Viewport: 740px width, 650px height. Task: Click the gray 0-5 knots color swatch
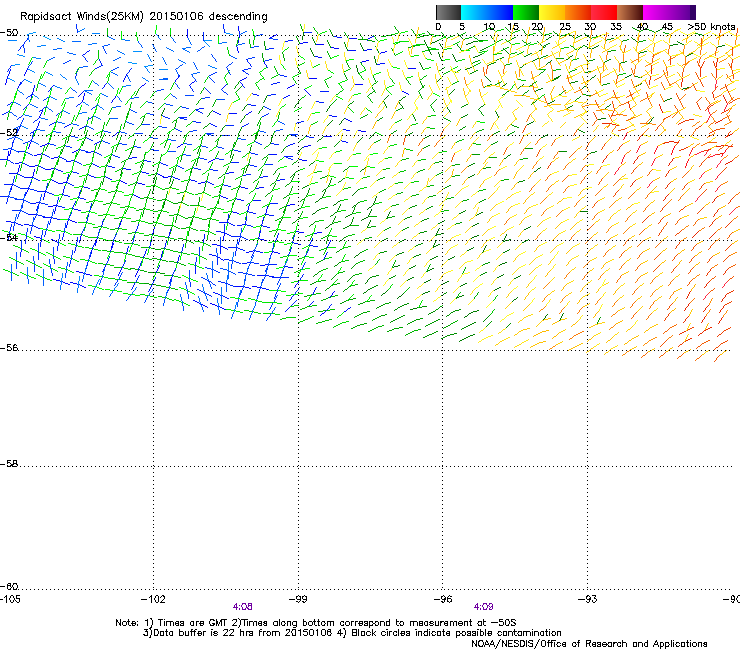point(448,12)
